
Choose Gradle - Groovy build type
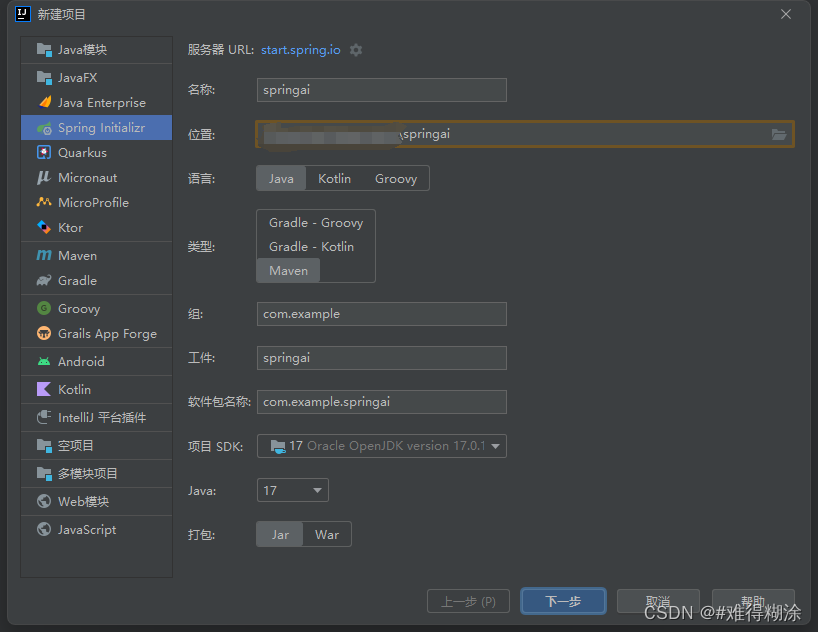pyautogui.click(x=316, y=223)
